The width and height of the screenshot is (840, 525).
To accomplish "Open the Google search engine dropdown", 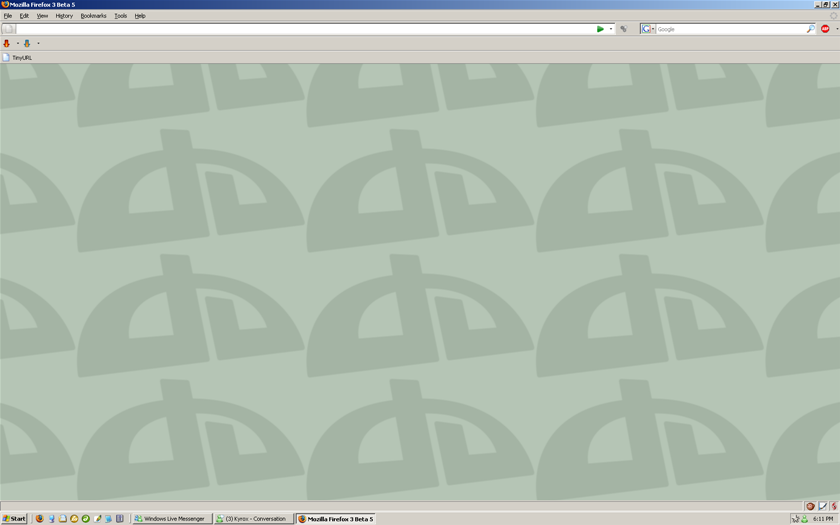I will (648, 29).
